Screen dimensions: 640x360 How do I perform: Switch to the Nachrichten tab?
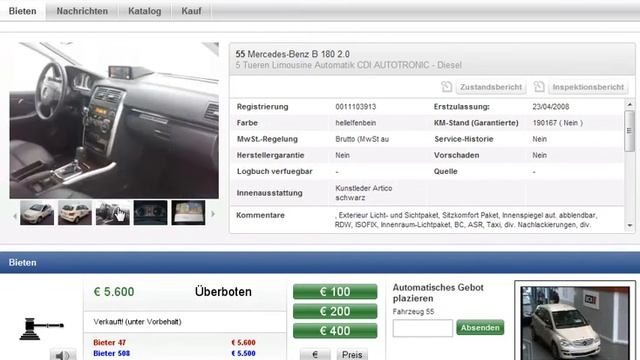click(x=82, y=11)
